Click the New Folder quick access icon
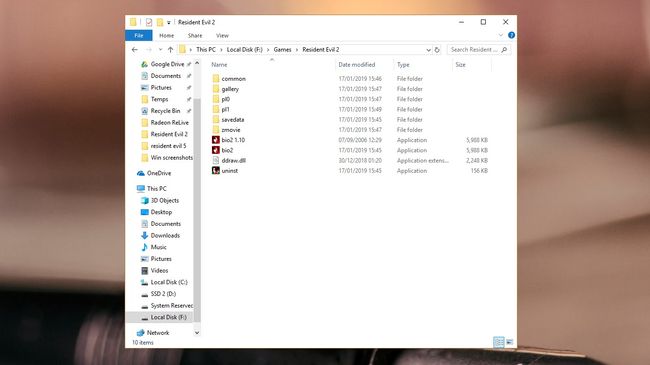The image size is (650, 365). (160, 22)
